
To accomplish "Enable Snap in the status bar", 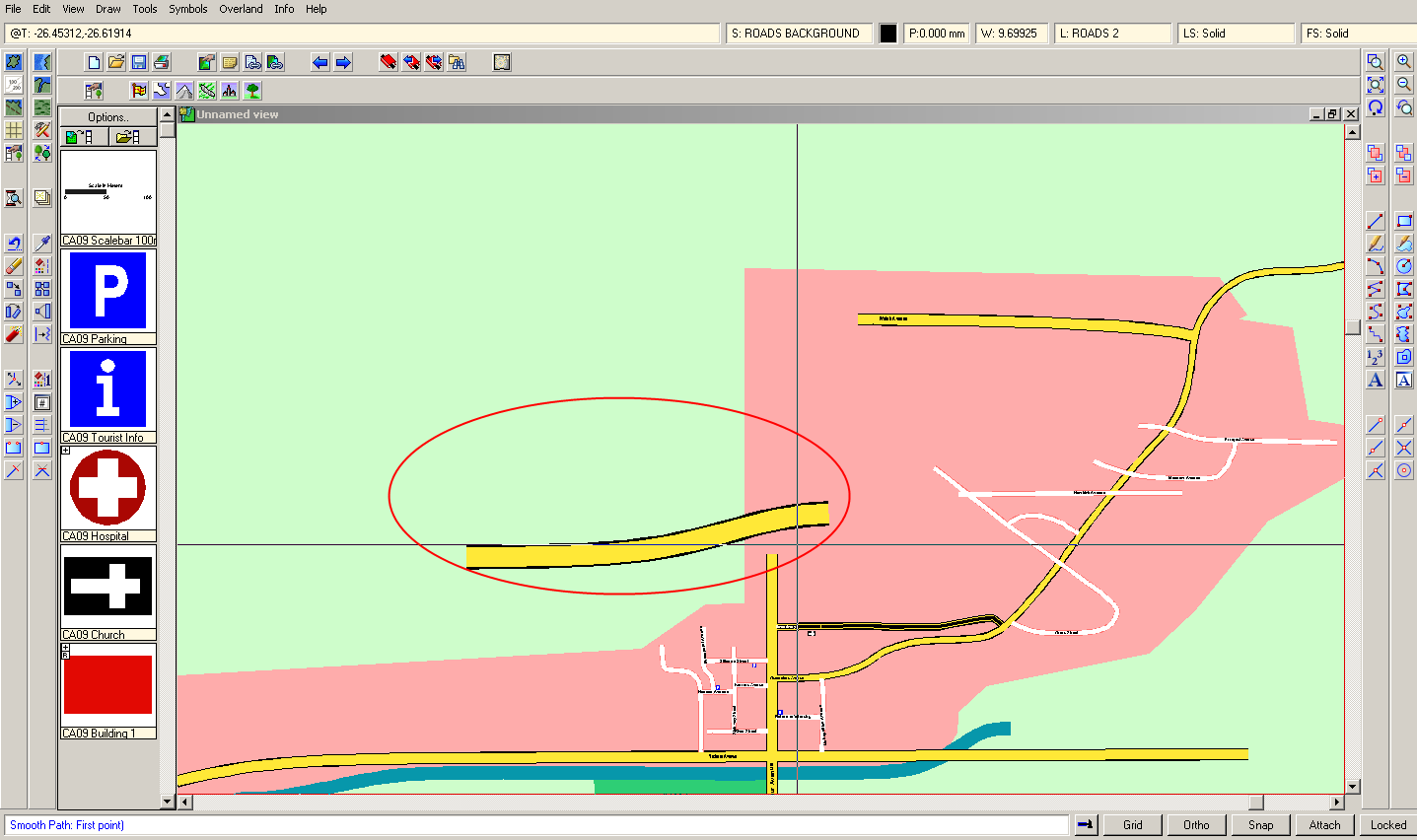I will (x=1260, y=825).
